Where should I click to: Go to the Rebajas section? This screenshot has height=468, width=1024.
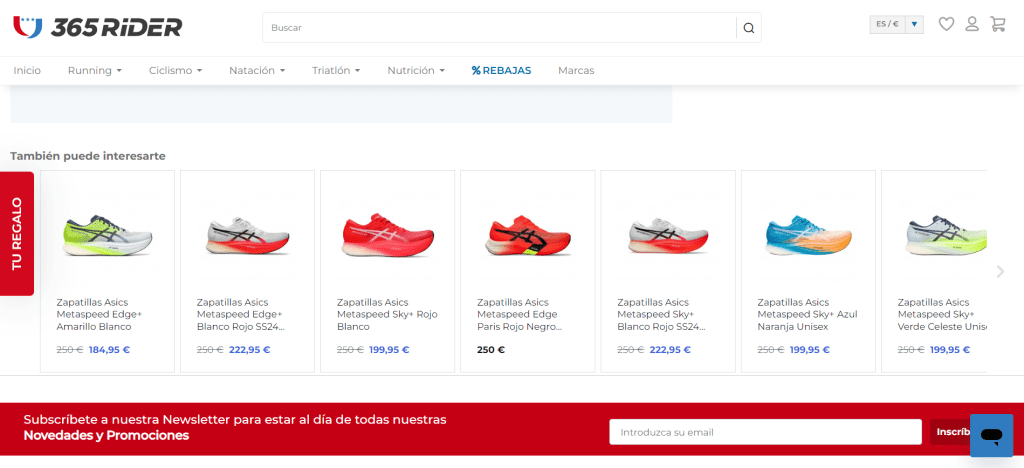click(x=501, y=71)
